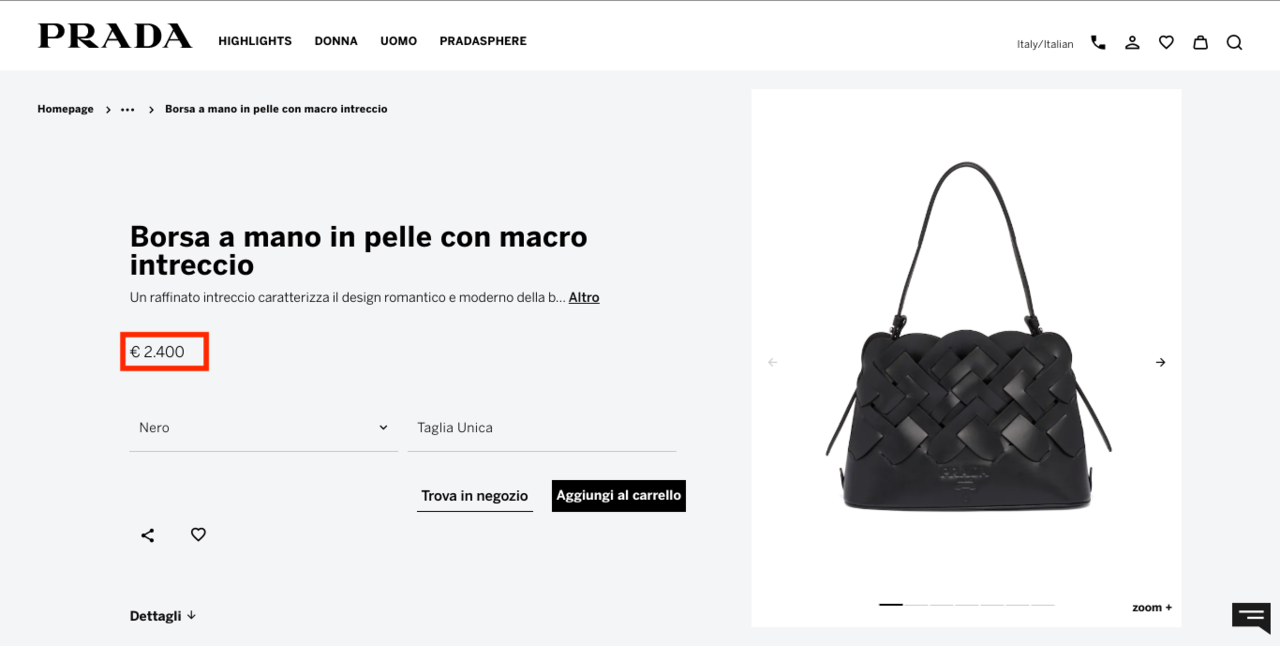Open the DONNA menu
The image size is (1280, 646).
point(336,41)
